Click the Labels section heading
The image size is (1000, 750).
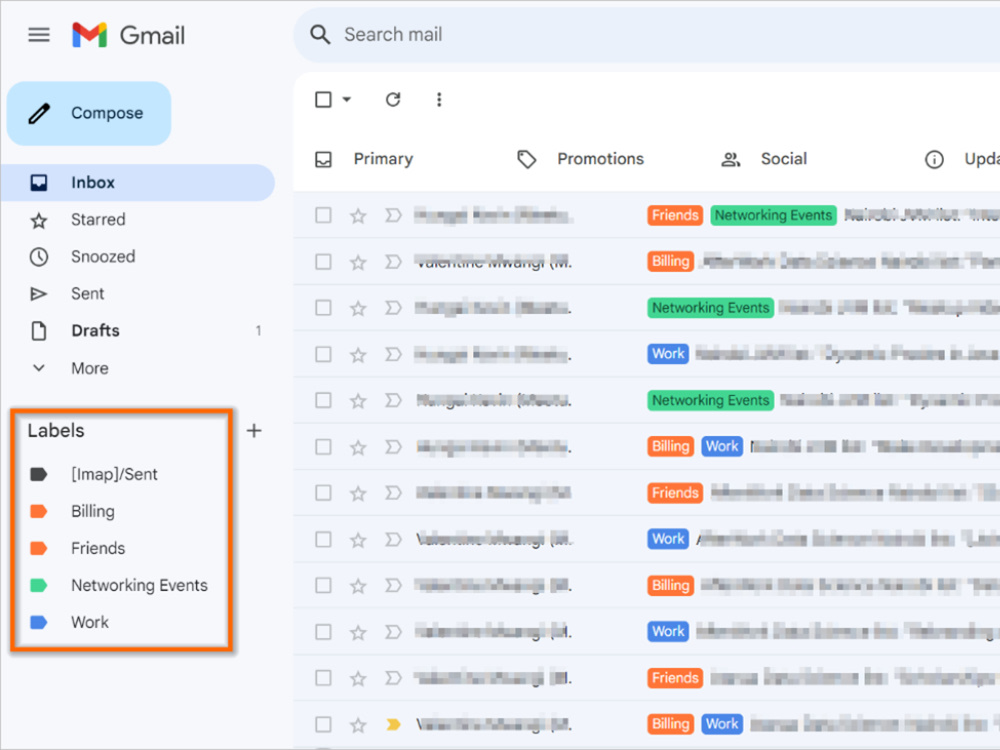(56, 430)
